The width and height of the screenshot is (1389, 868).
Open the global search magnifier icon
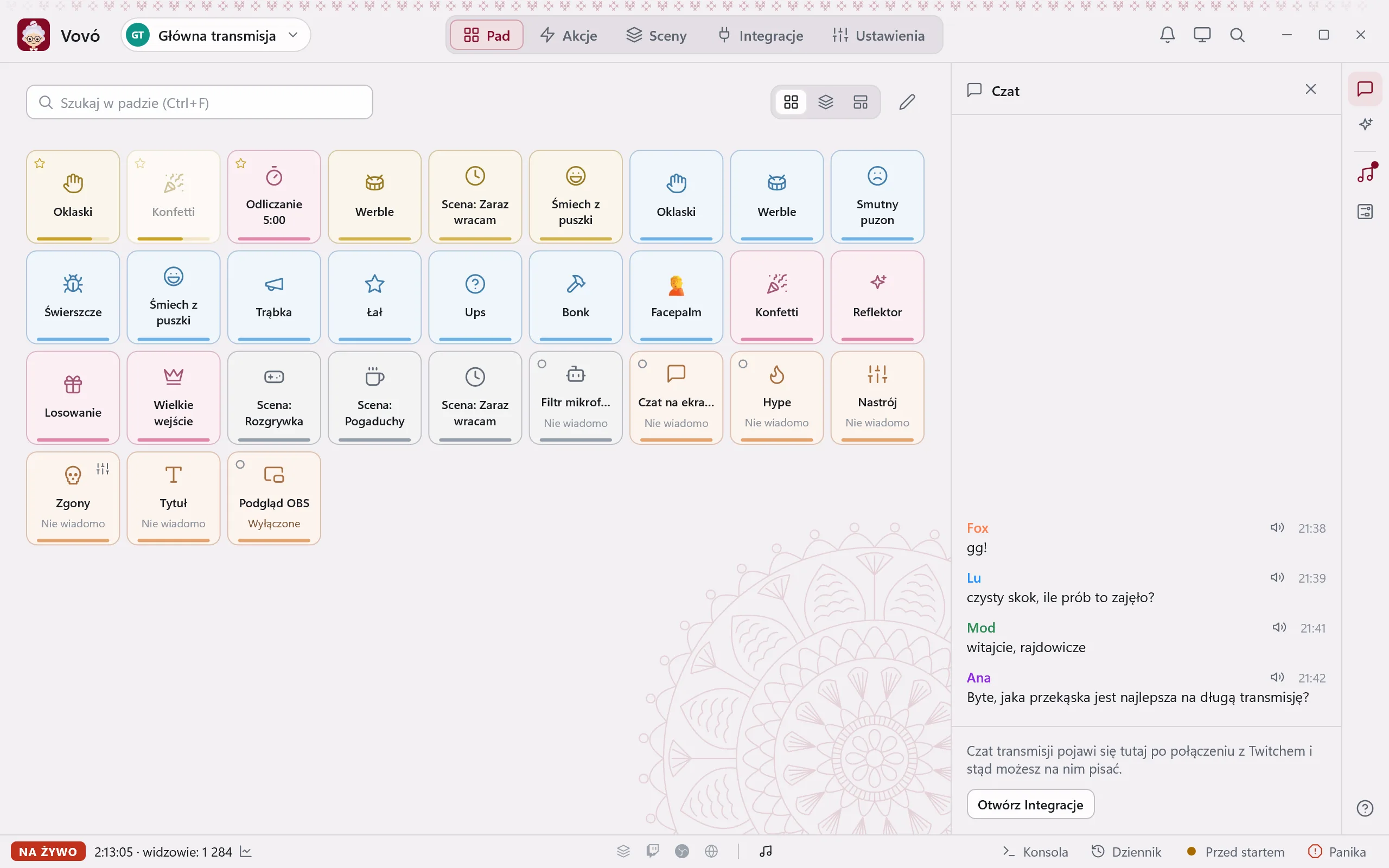1237,35
